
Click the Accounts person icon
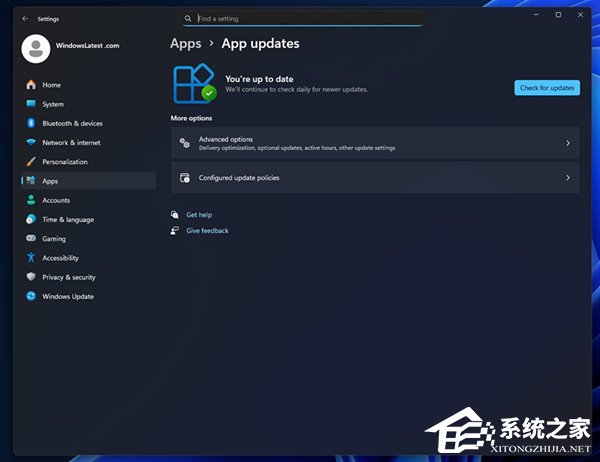(x=31, y=200)
